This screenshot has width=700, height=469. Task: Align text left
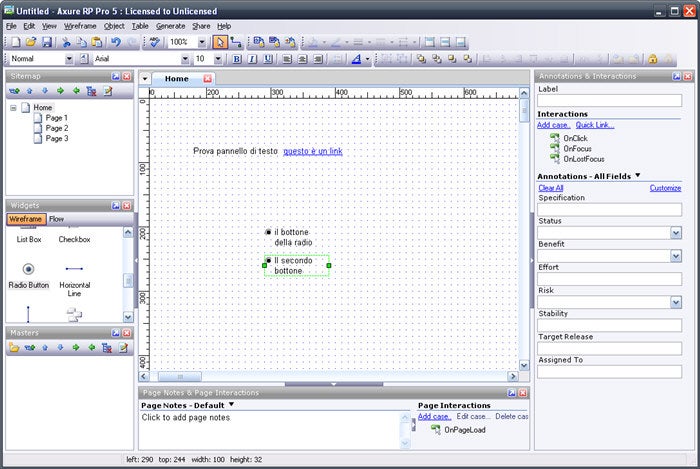tap(287, 59)
